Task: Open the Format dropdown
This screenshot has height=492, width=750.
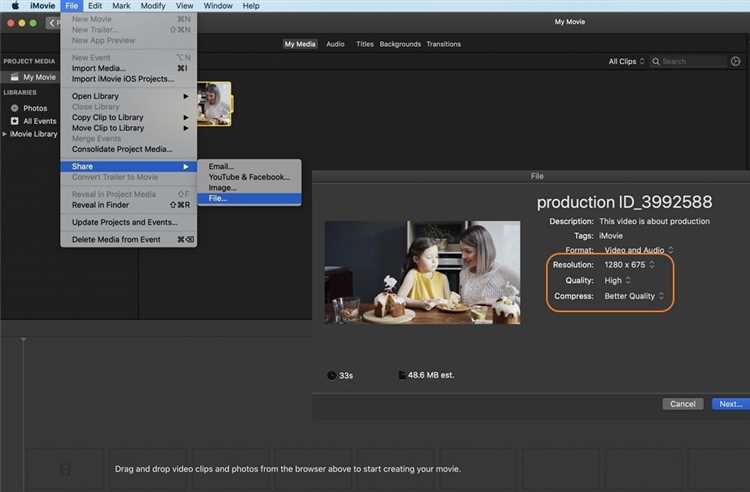Action: (639, 250)
